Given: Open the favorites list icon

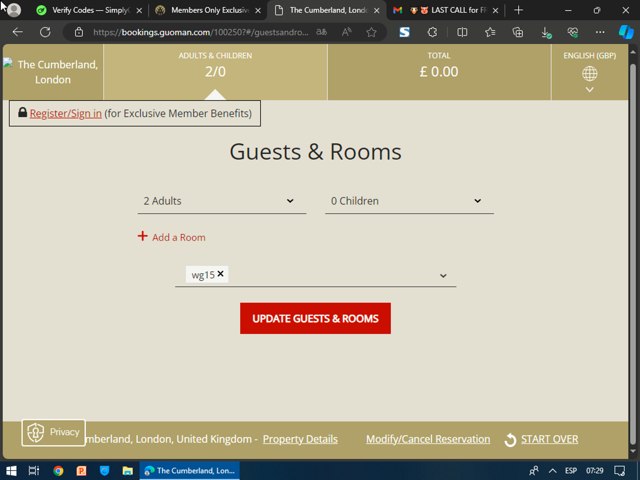Looking at the screenshot, I should click(490, 32).
